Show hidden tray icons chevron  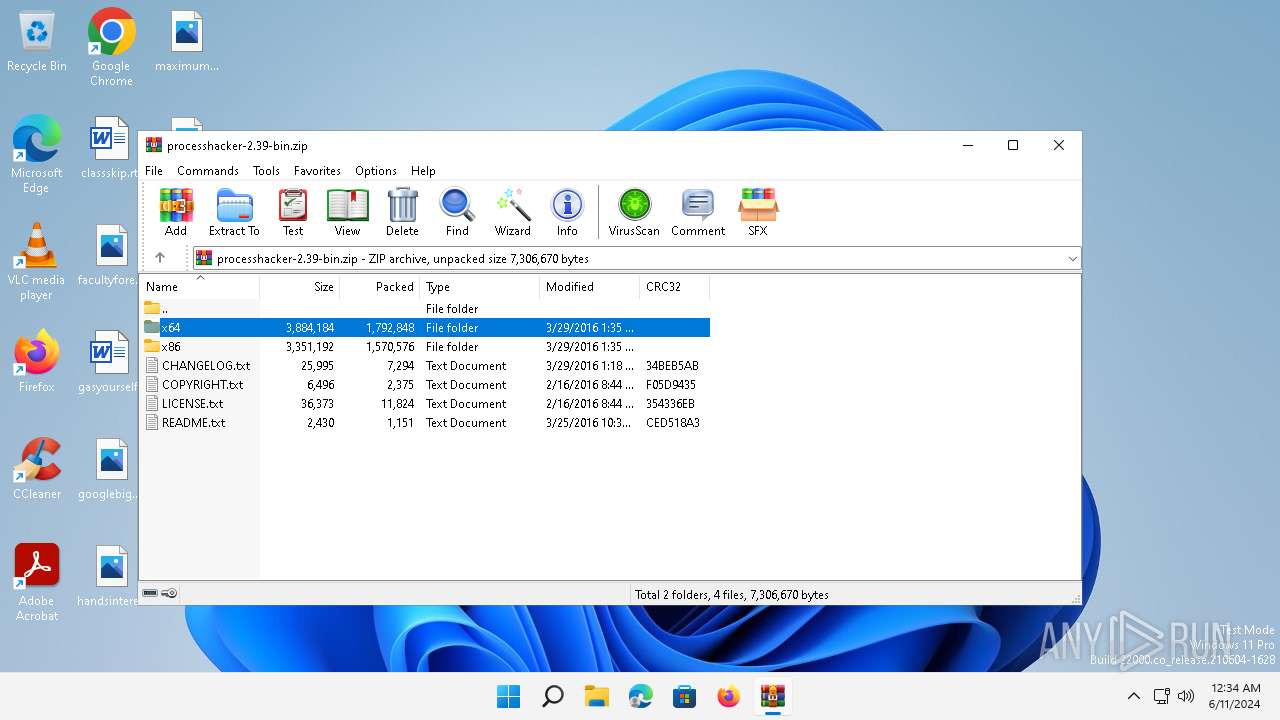pos(1133,696)
